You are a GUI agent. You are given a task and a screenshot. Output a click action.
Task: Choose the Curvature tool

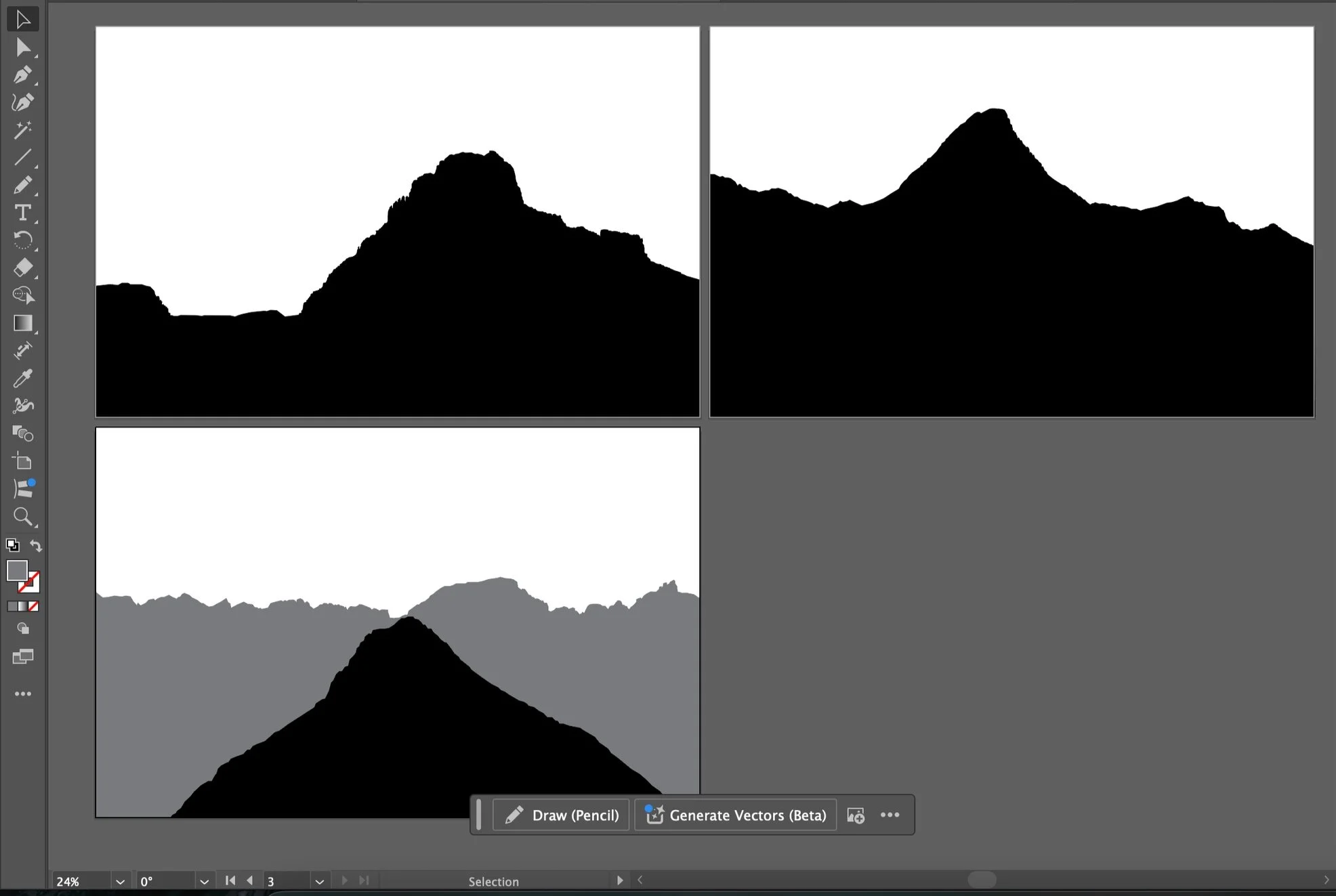click(x=22, y=102)
